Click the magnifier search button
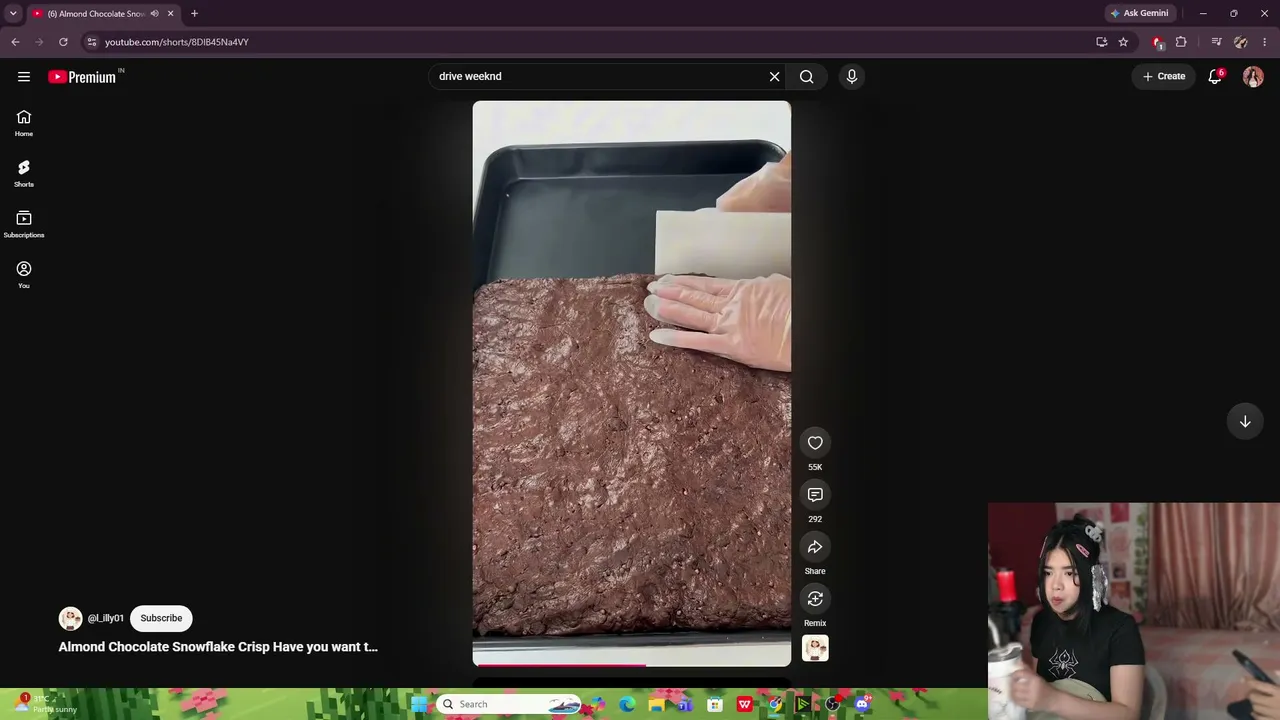The height and width of the screenshot is (720, 1280). [806, 76]
